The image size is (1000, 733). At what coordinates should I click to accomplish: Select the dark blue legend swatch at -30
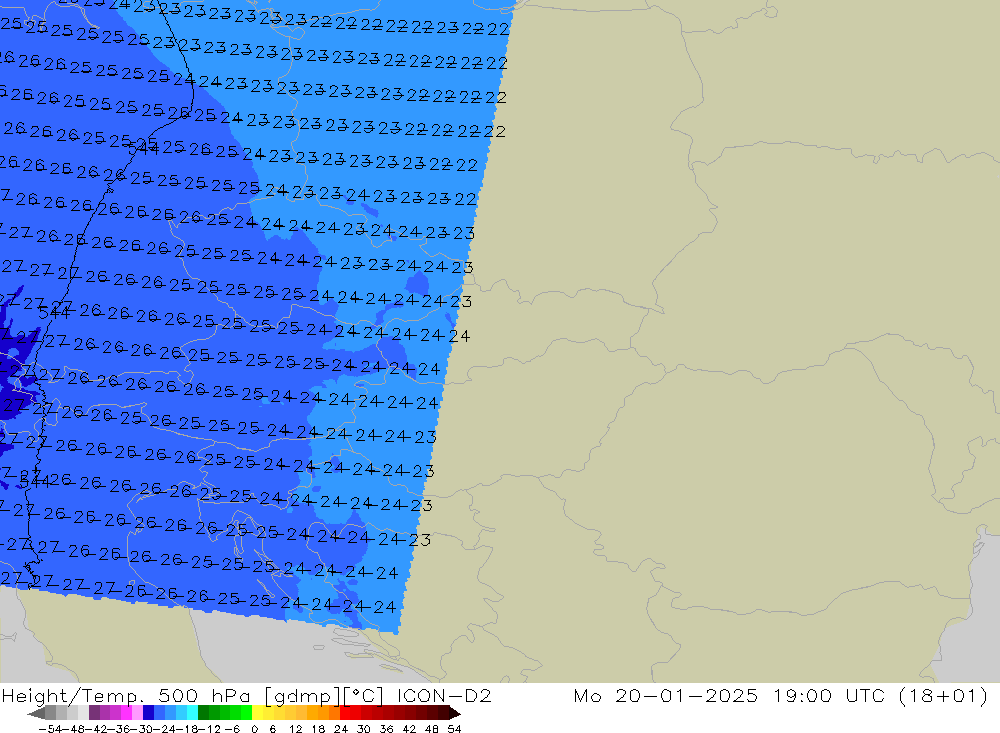point(149,713)
